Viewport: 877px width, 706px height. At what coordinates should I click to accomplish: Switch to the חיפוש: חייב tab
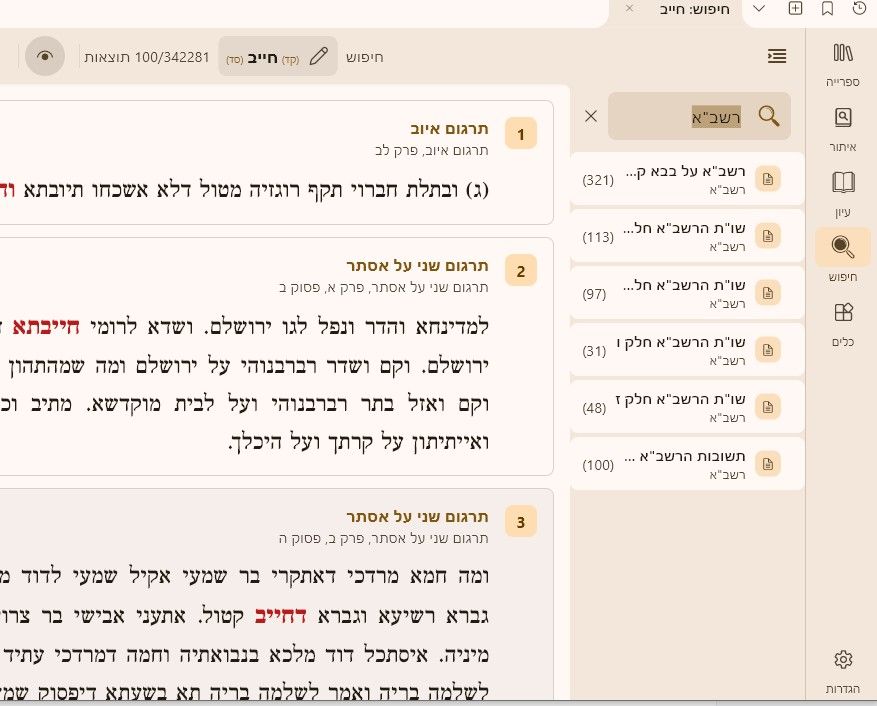[694, 9]
